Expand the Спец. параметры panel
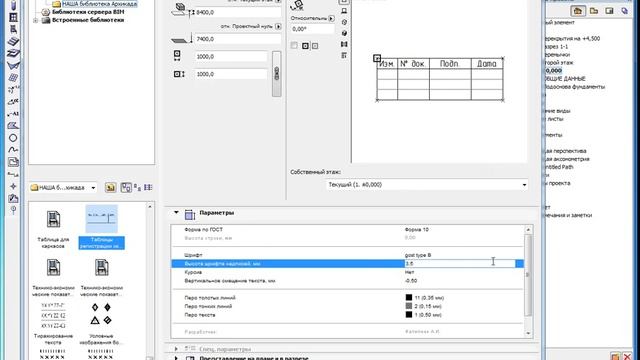 tap(176, 349)
